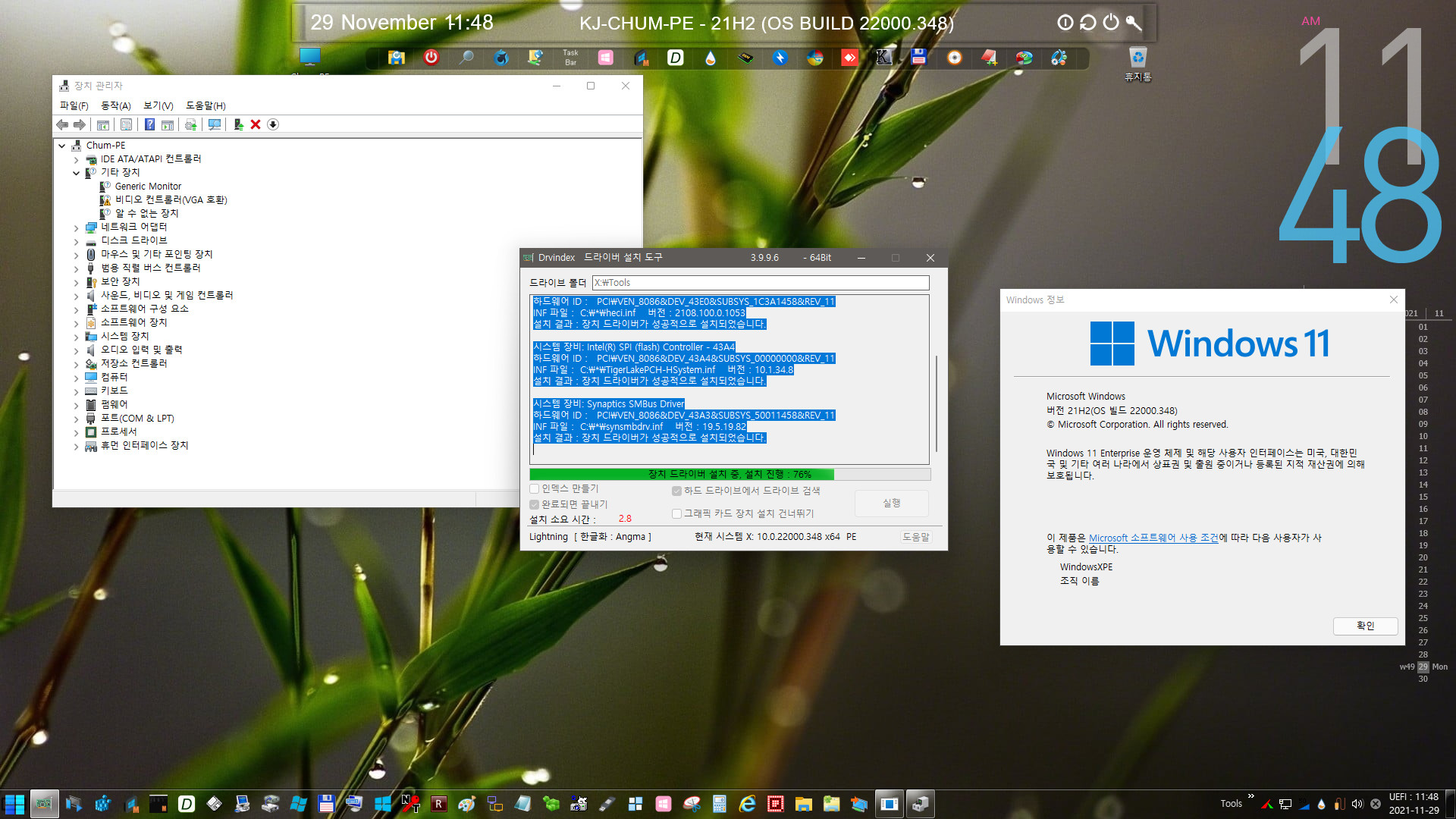1456x819 pixels.
Task: Click the calculator icon on taskbar
Action: coord(719,804)
